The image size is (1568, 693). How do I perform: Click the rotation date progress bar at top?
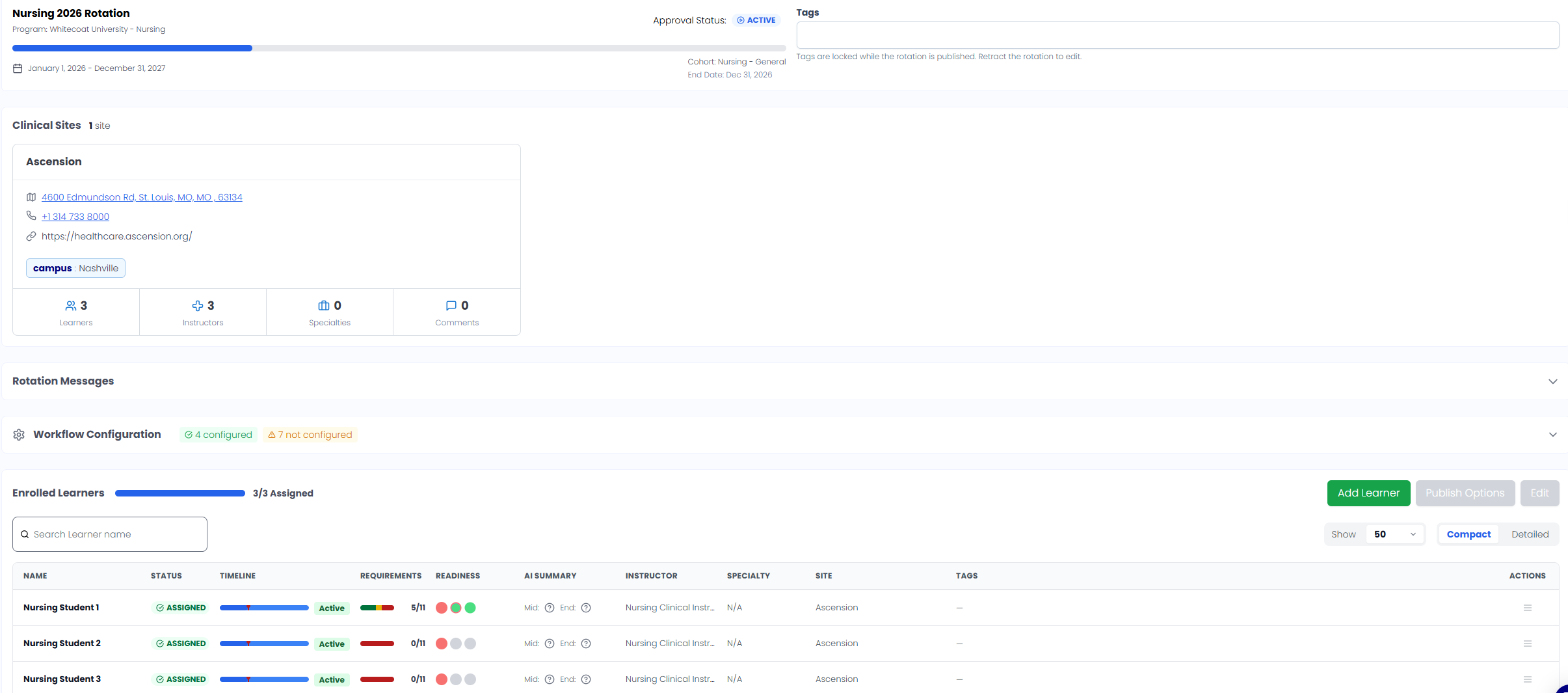(399, 48)
